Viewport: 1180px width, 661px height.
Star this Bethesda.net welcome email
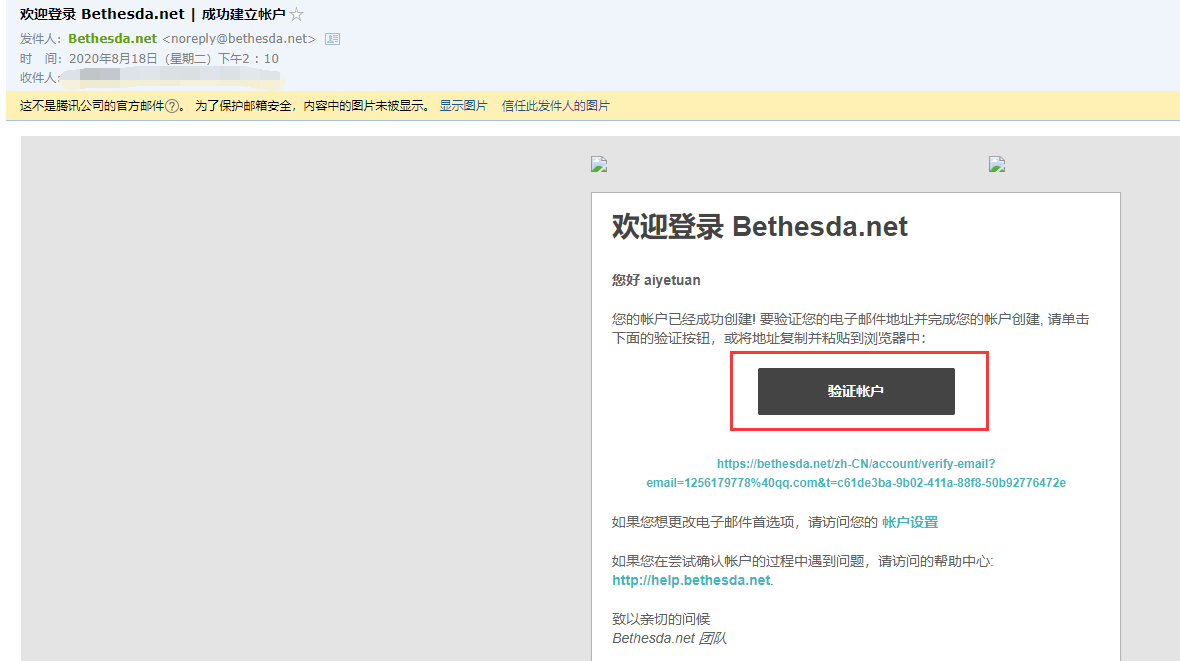(297, 14)
